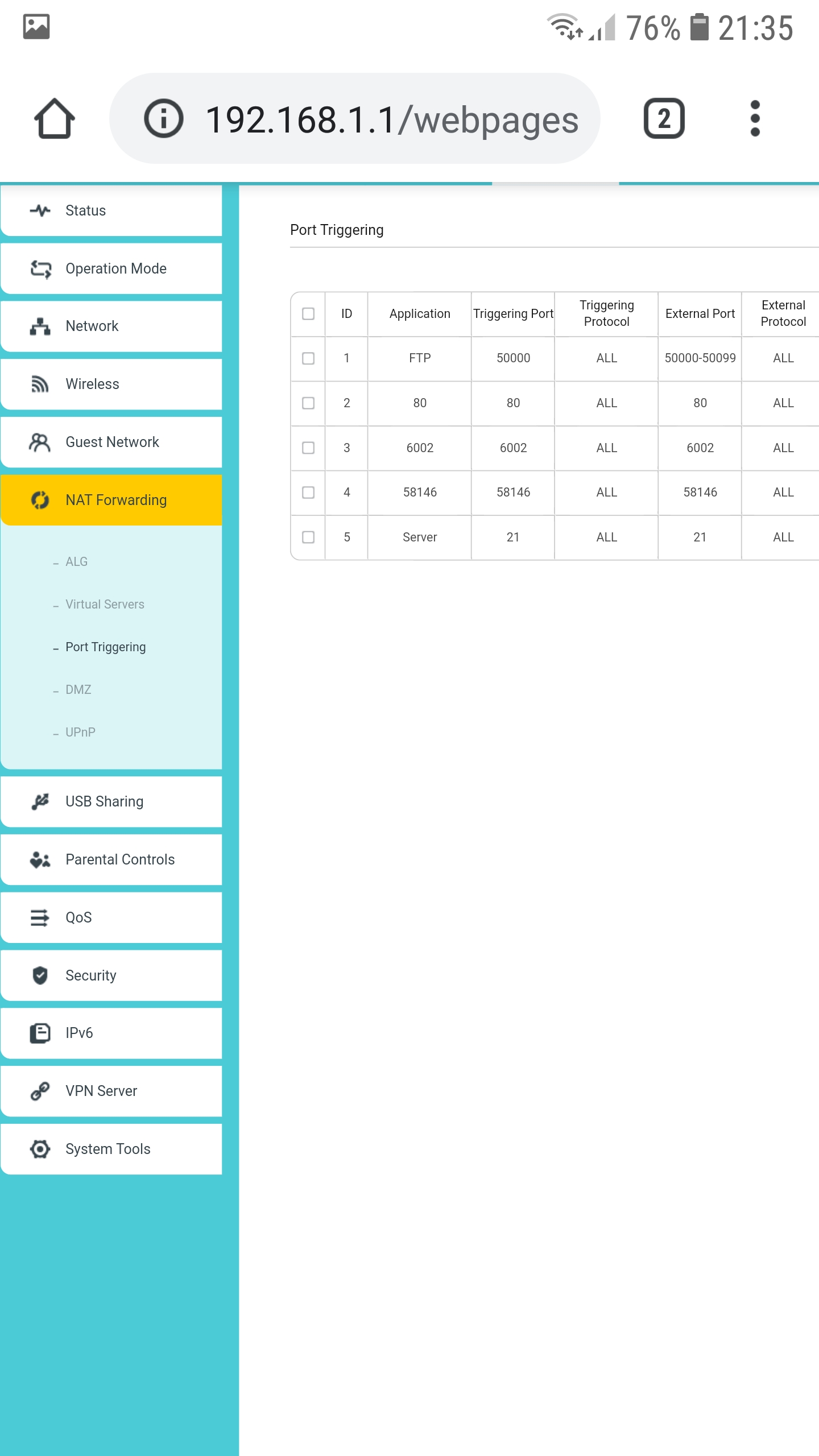Open the IPv6 section
The height and width of the screenshot is (1456, 819).
[111, 1033]
